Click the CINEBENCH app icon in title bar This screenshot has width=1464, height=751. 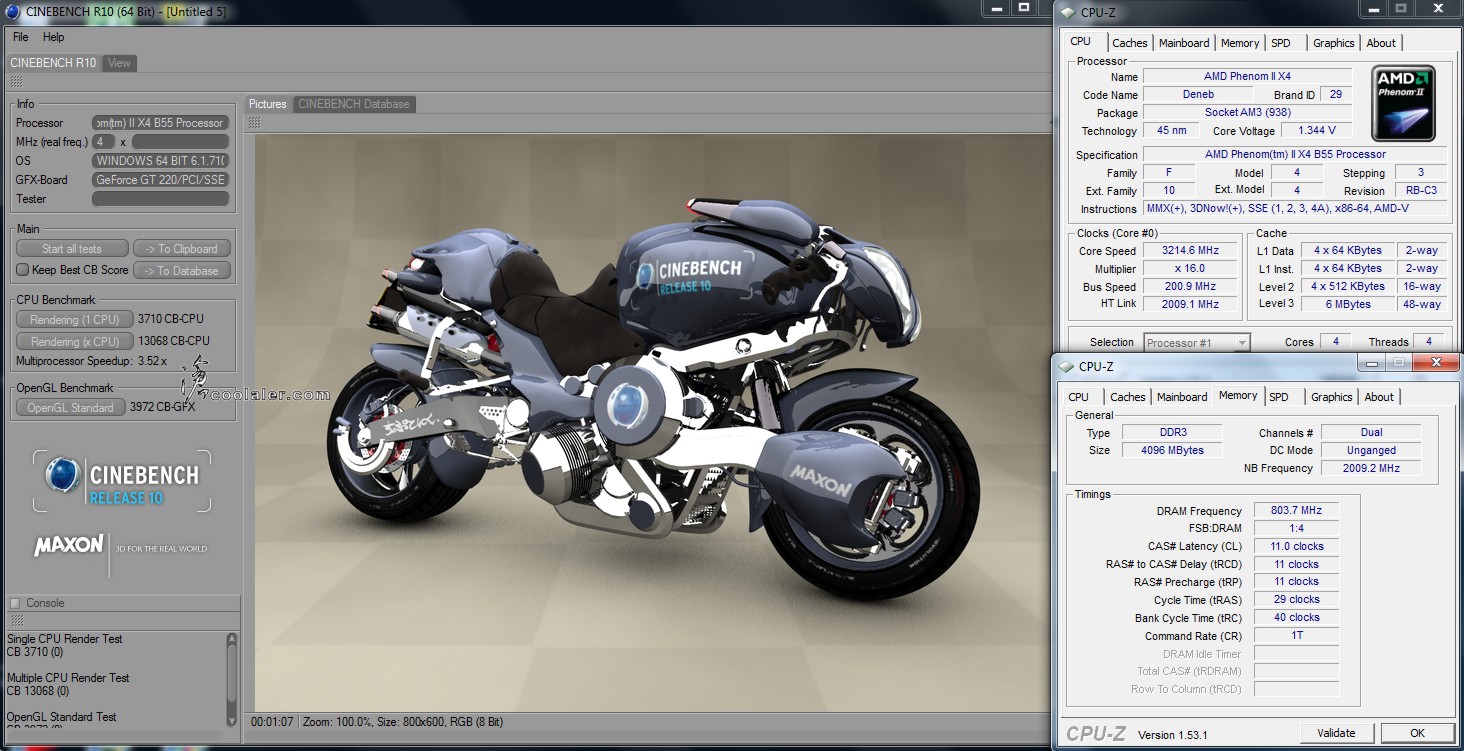[12, 12]
